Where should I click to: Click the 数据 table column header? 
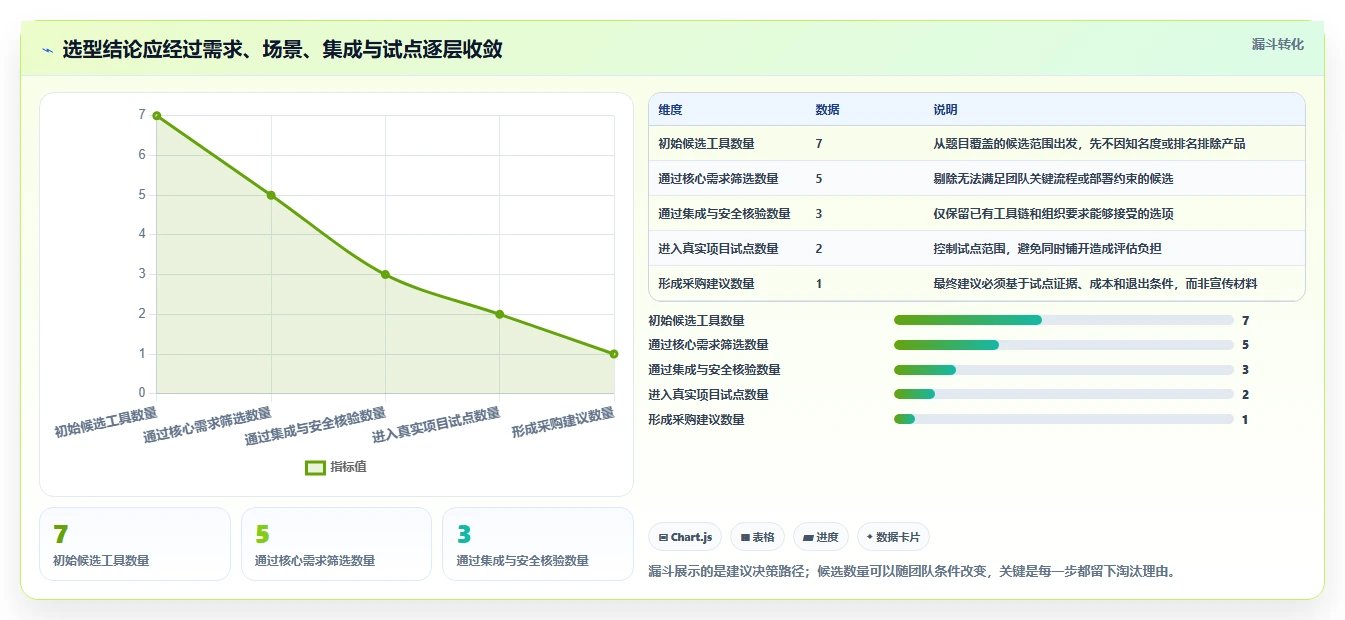click(x=827, y=109)
